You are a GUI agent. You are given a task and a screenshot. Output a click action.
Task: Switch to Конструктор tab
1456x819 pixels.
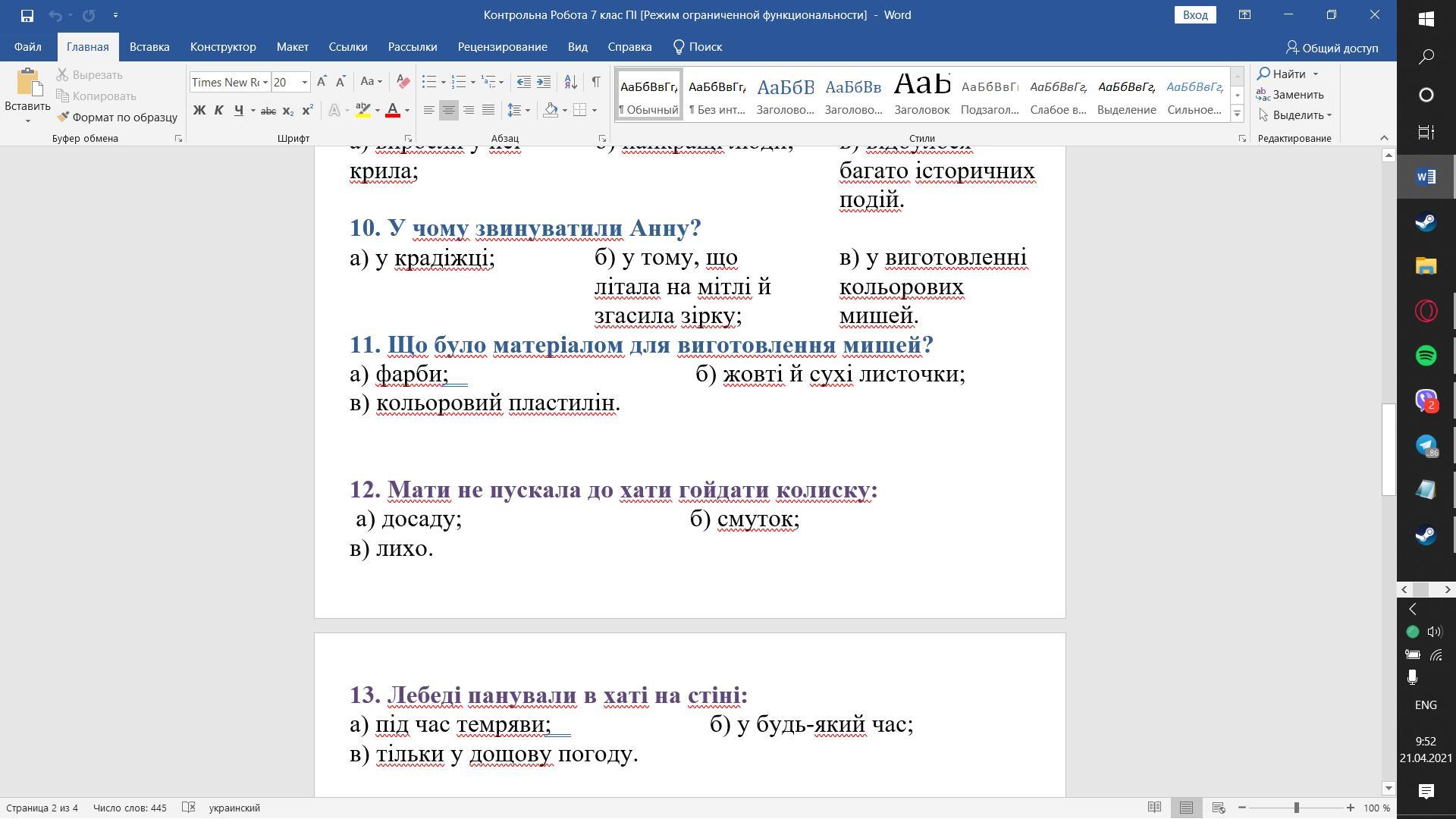[223, 47]
